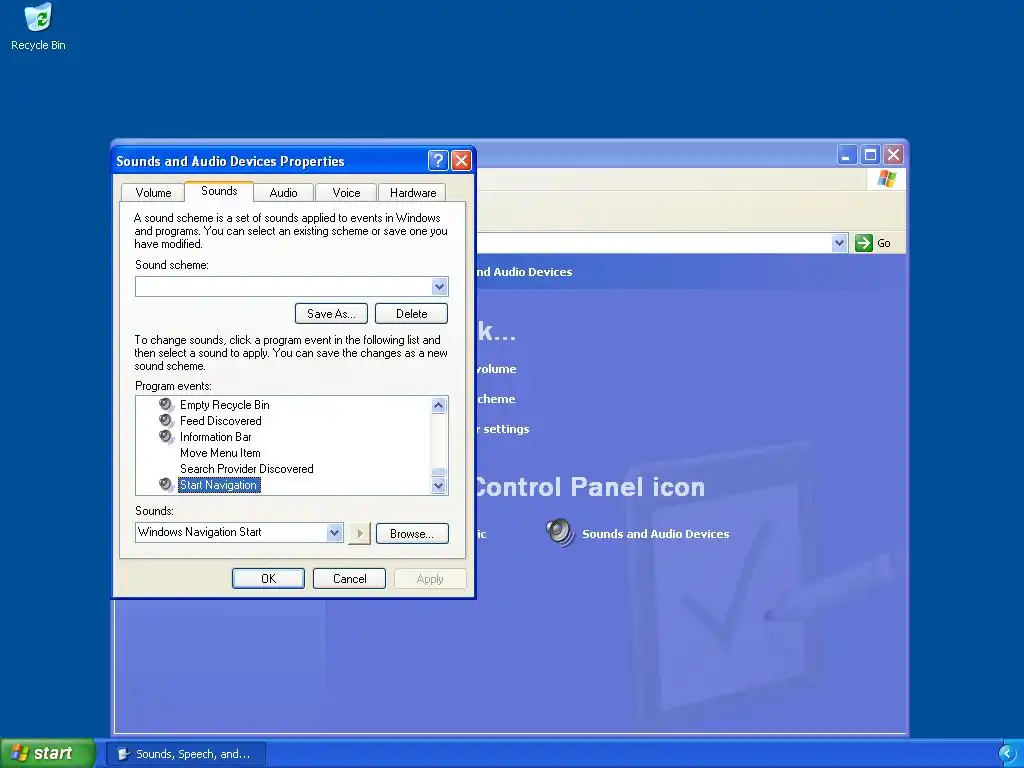Click the Sounds and Audio Devices speaker icon
The width and height of the screenshot is (1024, 768).
(560, 533)
